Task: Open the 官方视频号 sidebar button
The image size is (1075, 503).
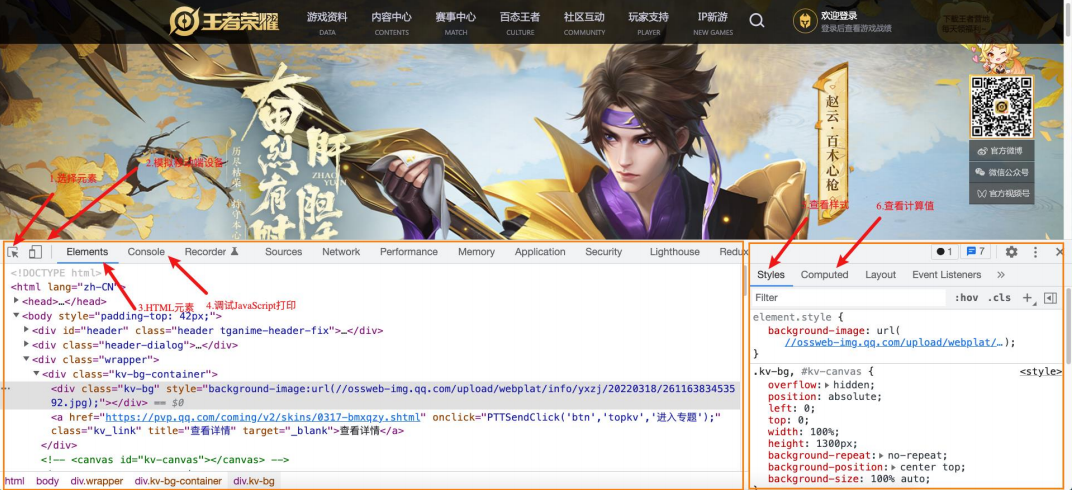Action: point(1001,193)
